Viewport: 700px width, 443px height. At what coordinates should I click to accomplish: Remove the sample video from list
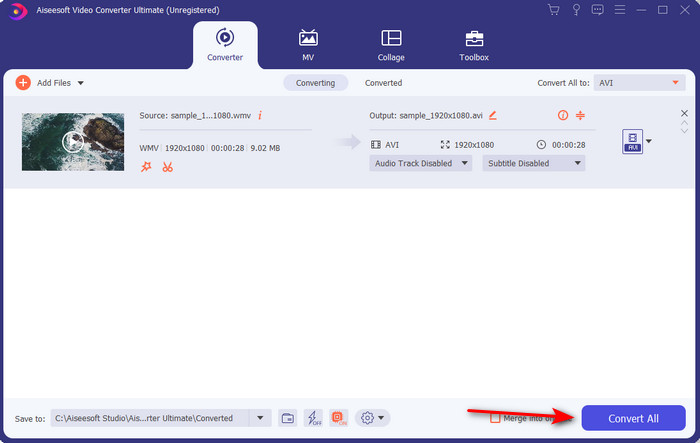pyautogui.click(x=684, y=113)
